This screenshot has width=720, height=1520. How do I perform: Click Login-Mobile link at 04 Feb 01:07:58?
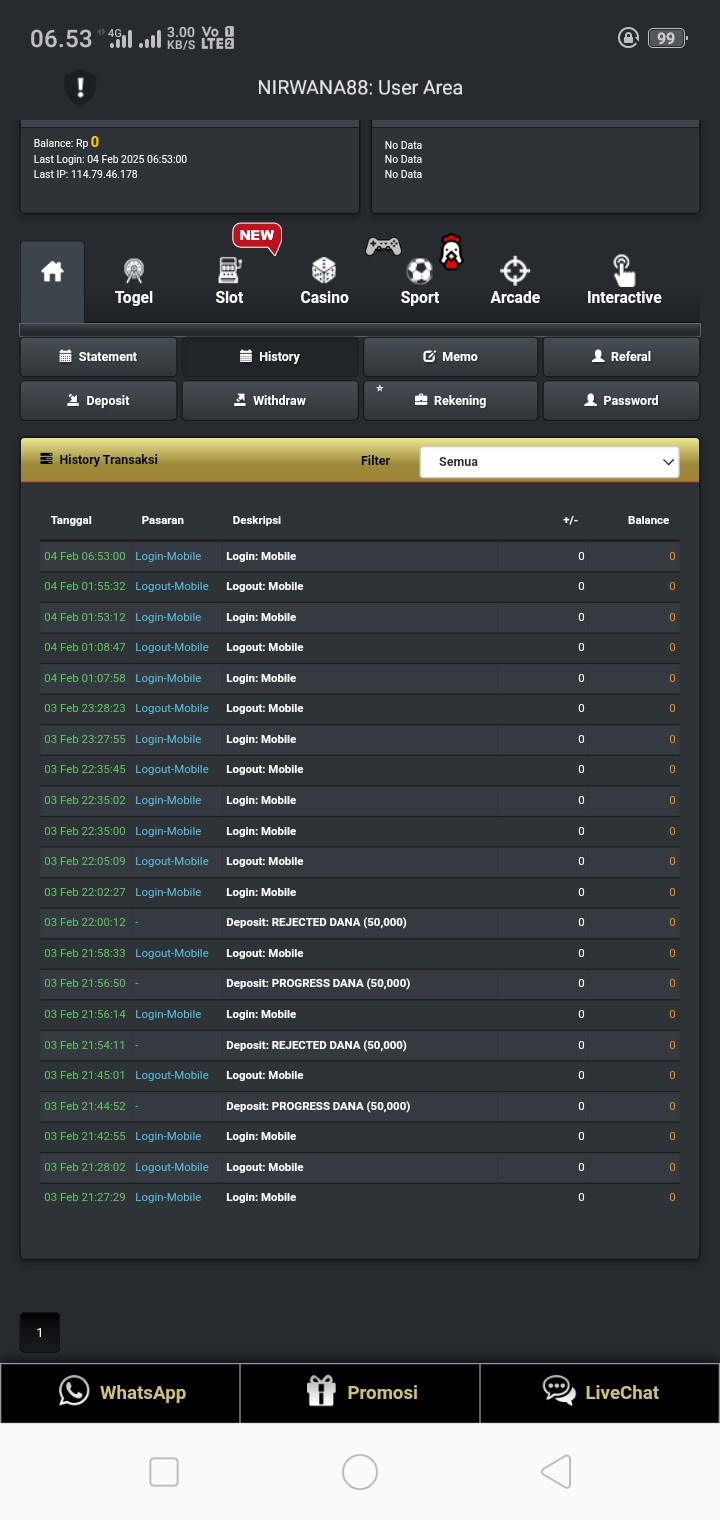coord(168,678)
